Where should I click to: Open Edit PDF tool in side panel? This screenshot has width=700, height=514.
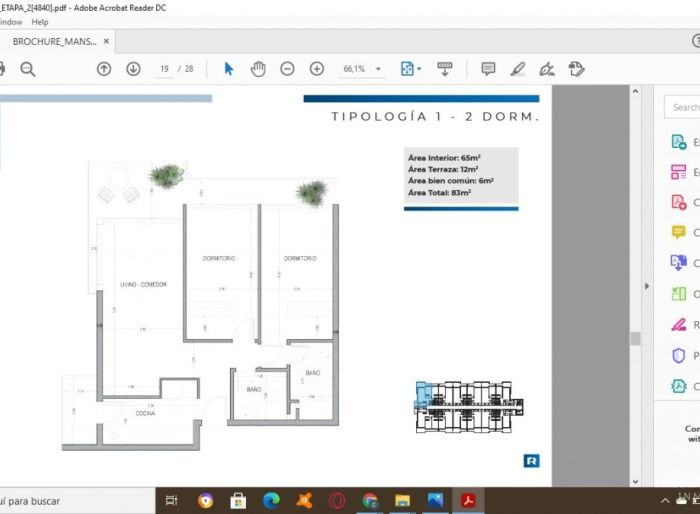pos(679,172)
